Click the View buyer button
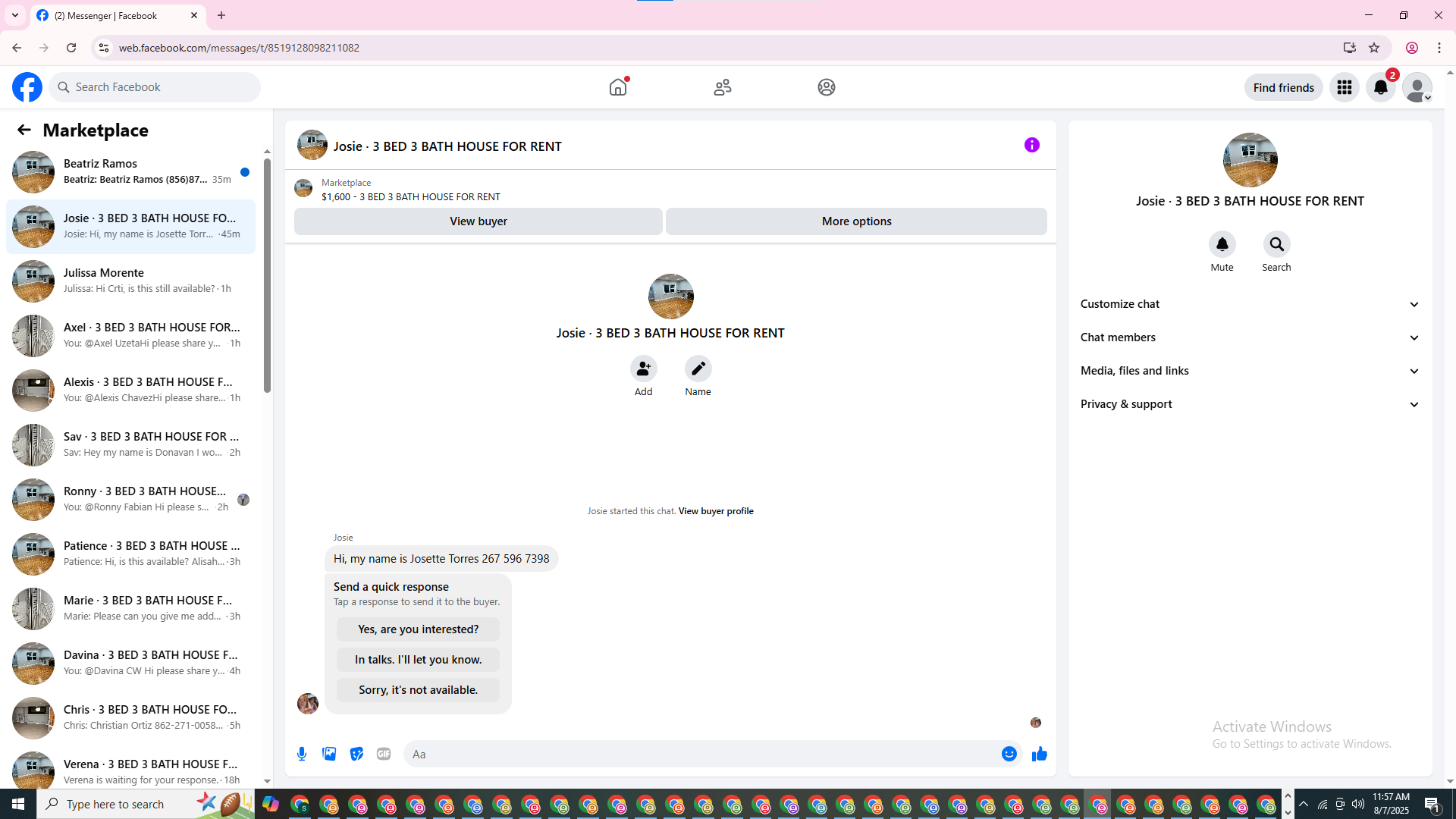 [x=478, y=221]
